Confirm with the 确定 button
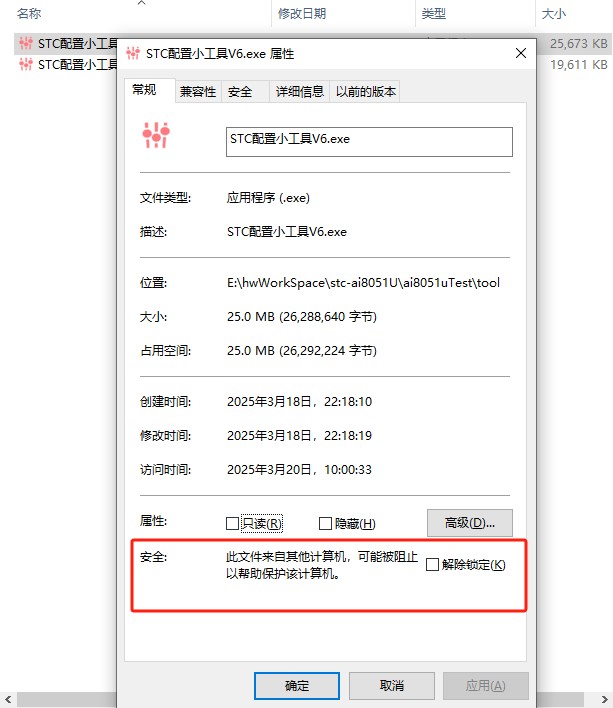Image resolution: width=613 pixels, height=708 pixels. click(297, 685)
